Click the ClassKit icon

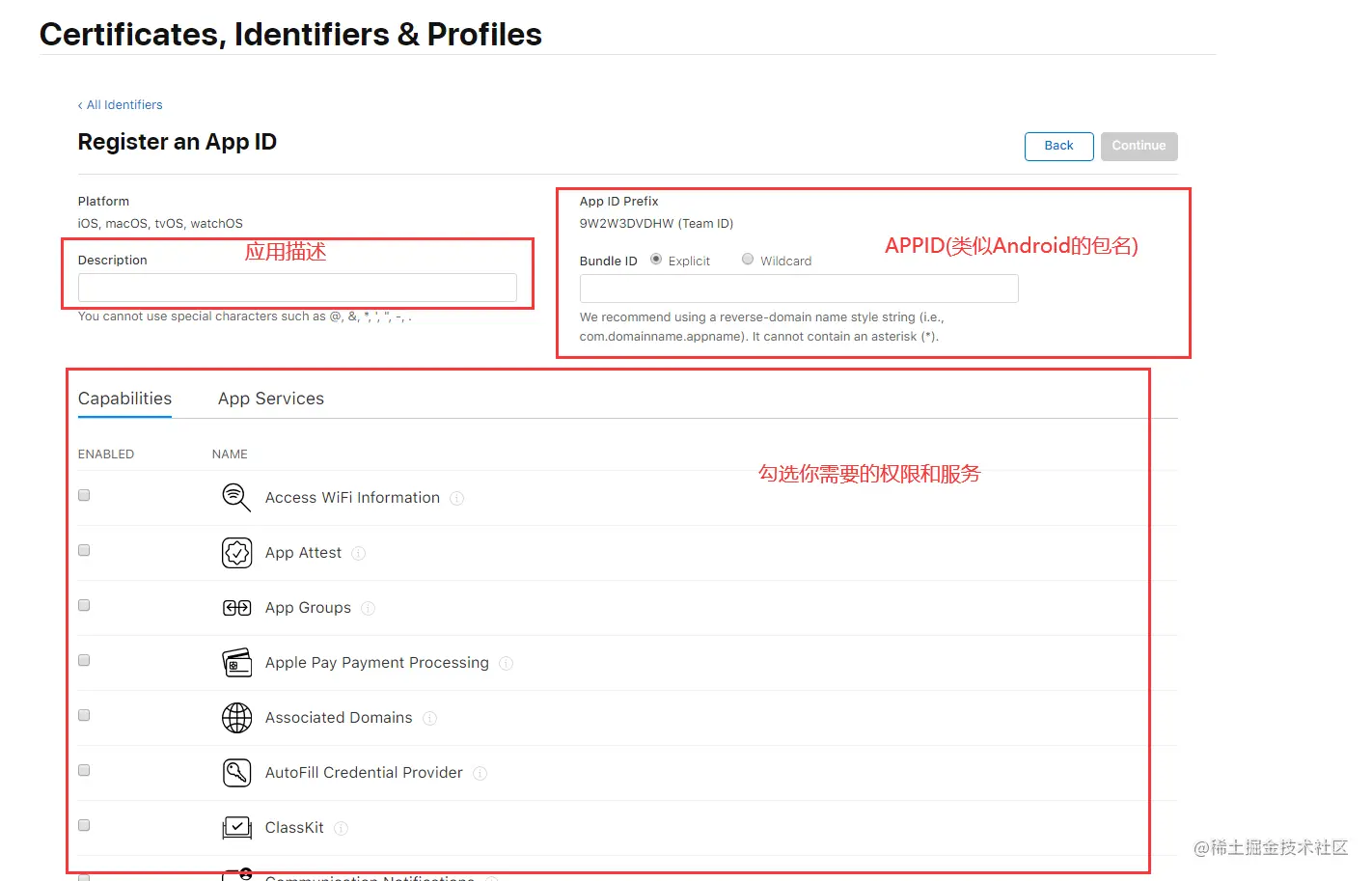tap(236, 827)
